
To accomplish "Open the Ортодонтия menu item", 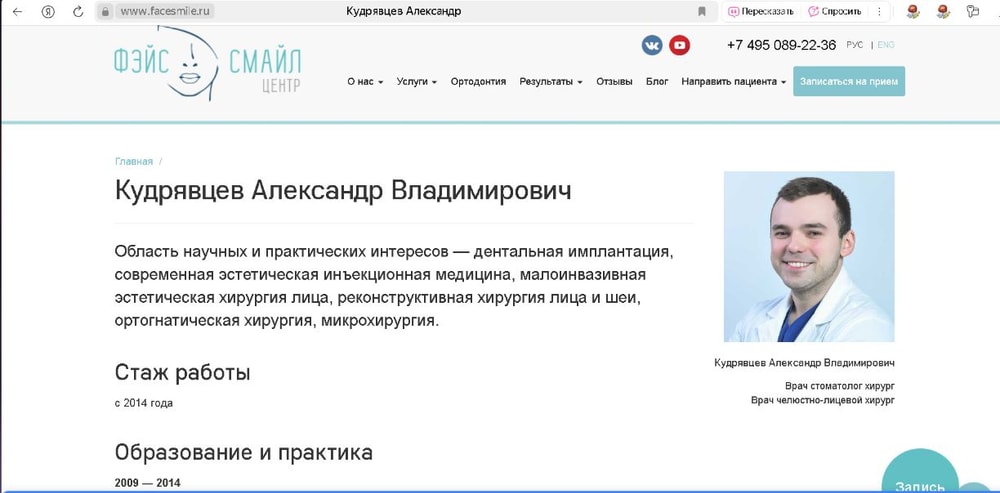I will coord(478,82).
